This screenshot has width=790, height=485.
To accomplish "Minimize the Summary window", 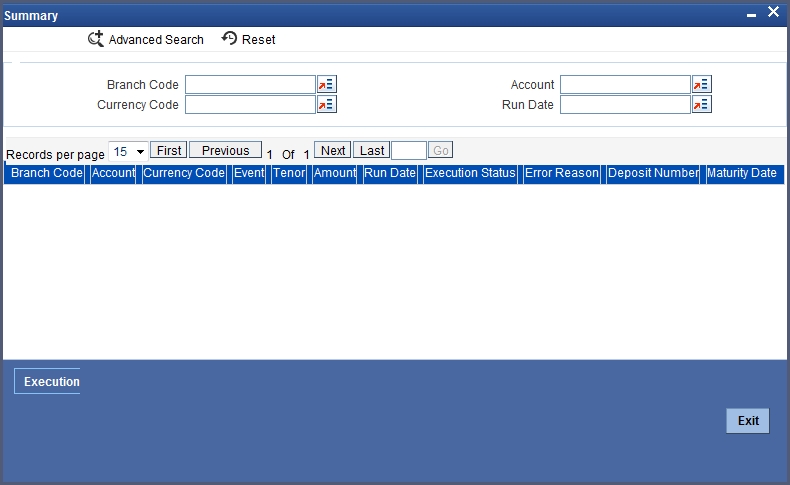I will pos(751,15).
